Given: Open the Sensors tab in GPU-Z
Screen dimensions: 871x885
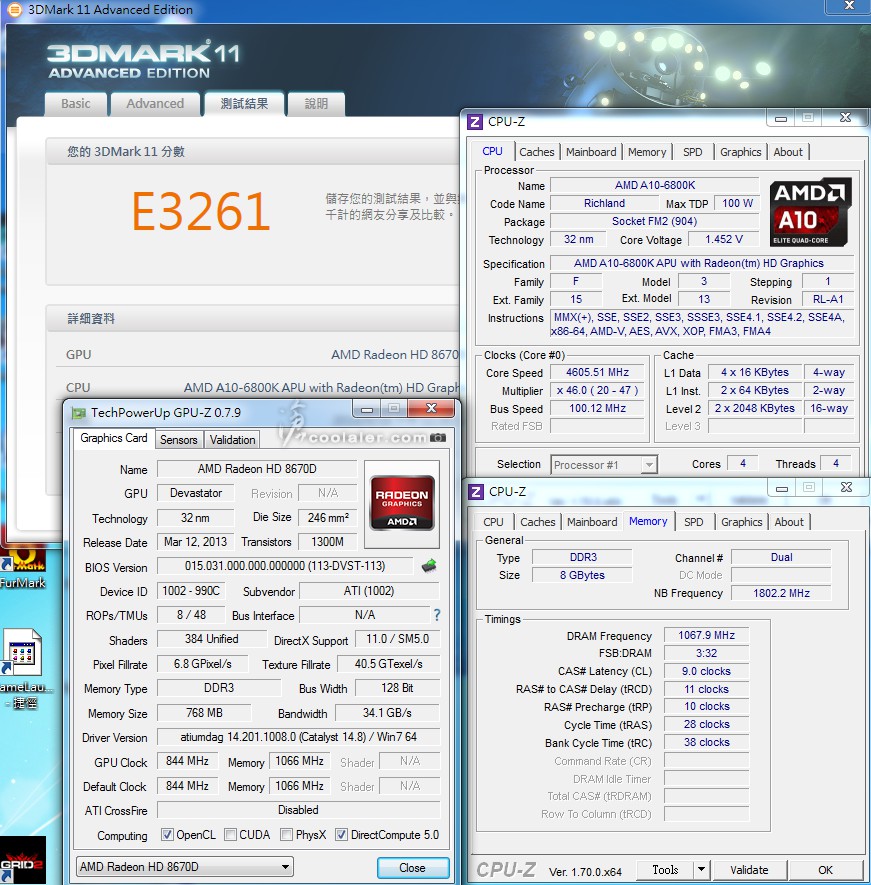Looking at the screenshot, I should coord(178,440).
